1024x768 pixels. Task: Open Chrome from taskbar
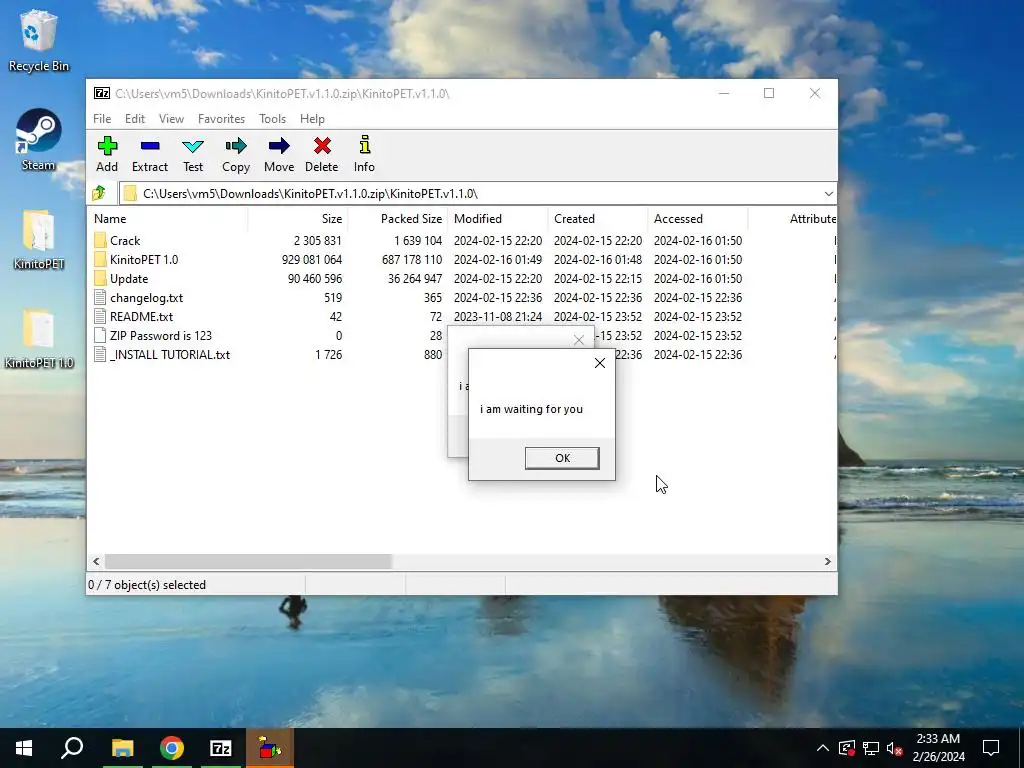tap(172, 748)
